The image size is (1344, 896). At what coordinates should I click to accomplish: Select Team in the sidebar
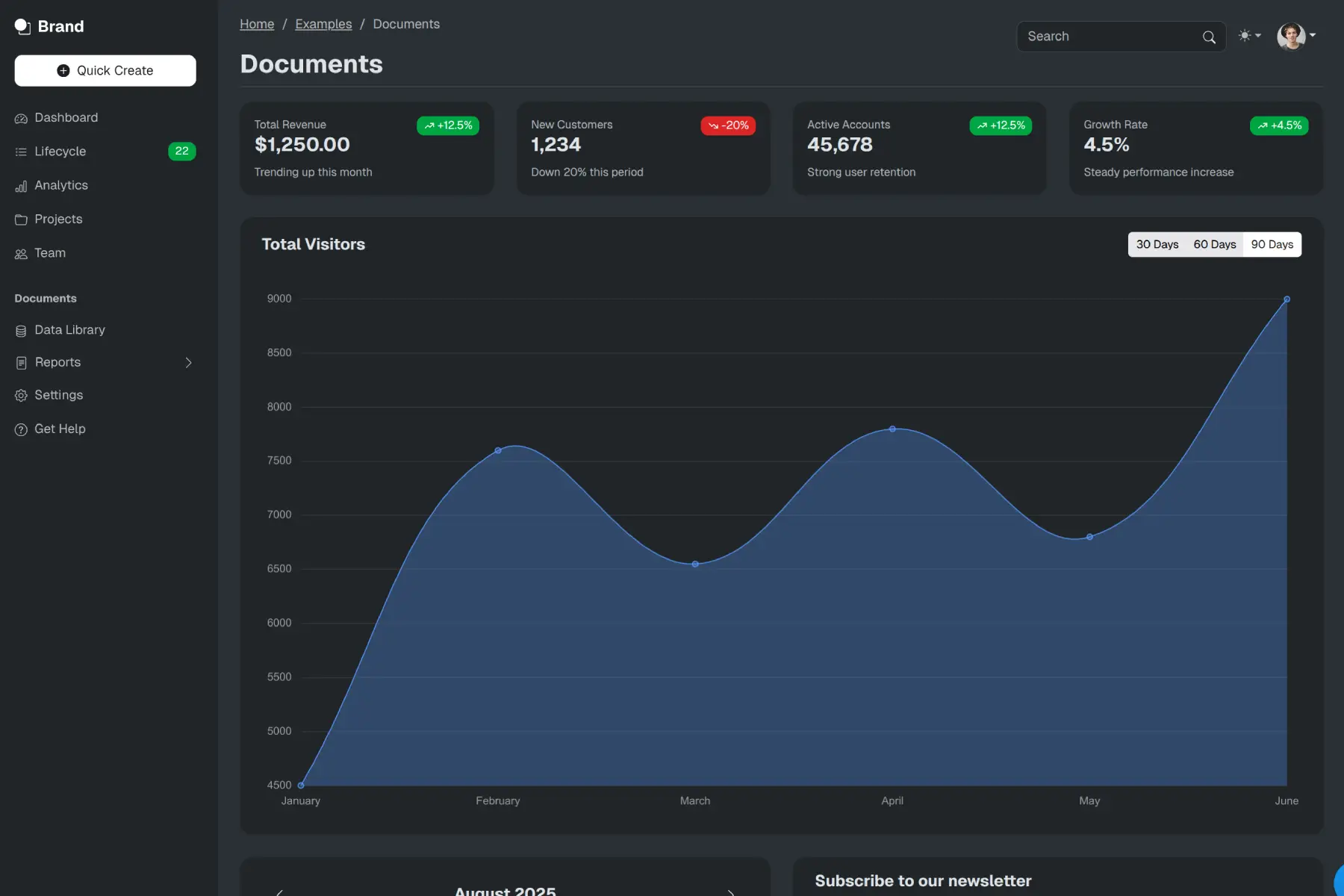49,252
